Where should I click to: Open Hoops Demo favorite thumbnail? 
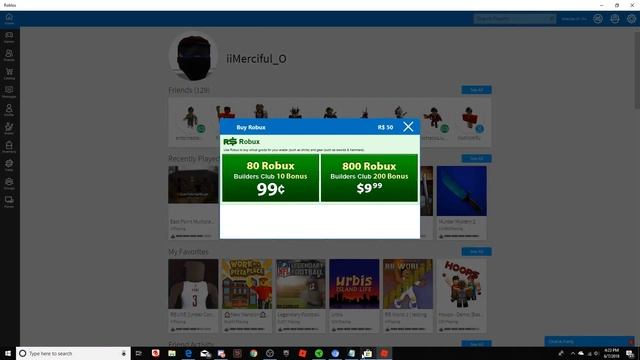click(x=462, y=284)
